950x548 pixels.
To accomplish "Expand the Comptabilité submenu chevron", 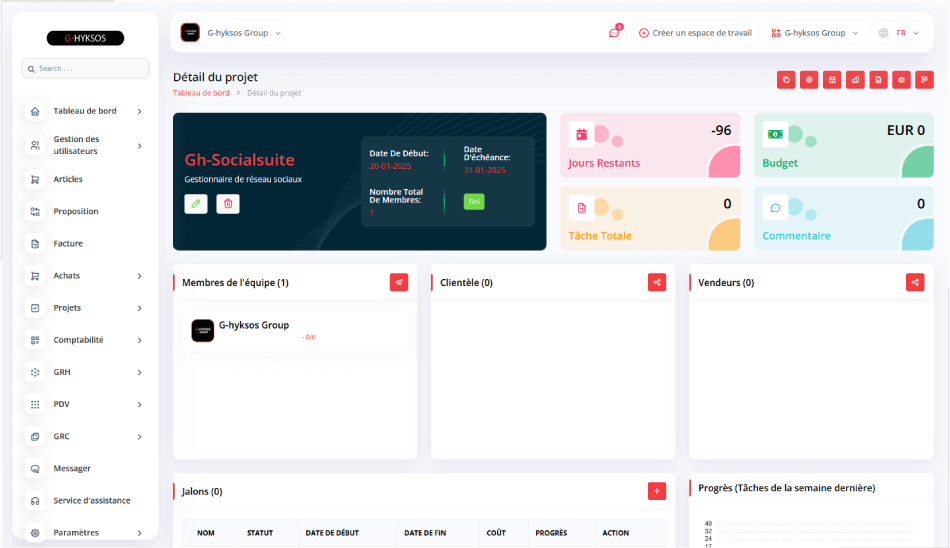I will (x=139, y=341).
